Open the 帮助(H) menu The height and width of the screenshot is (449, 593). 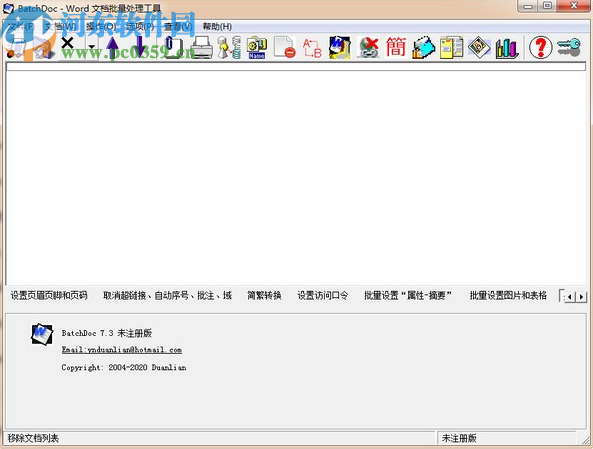click(217, 26)
